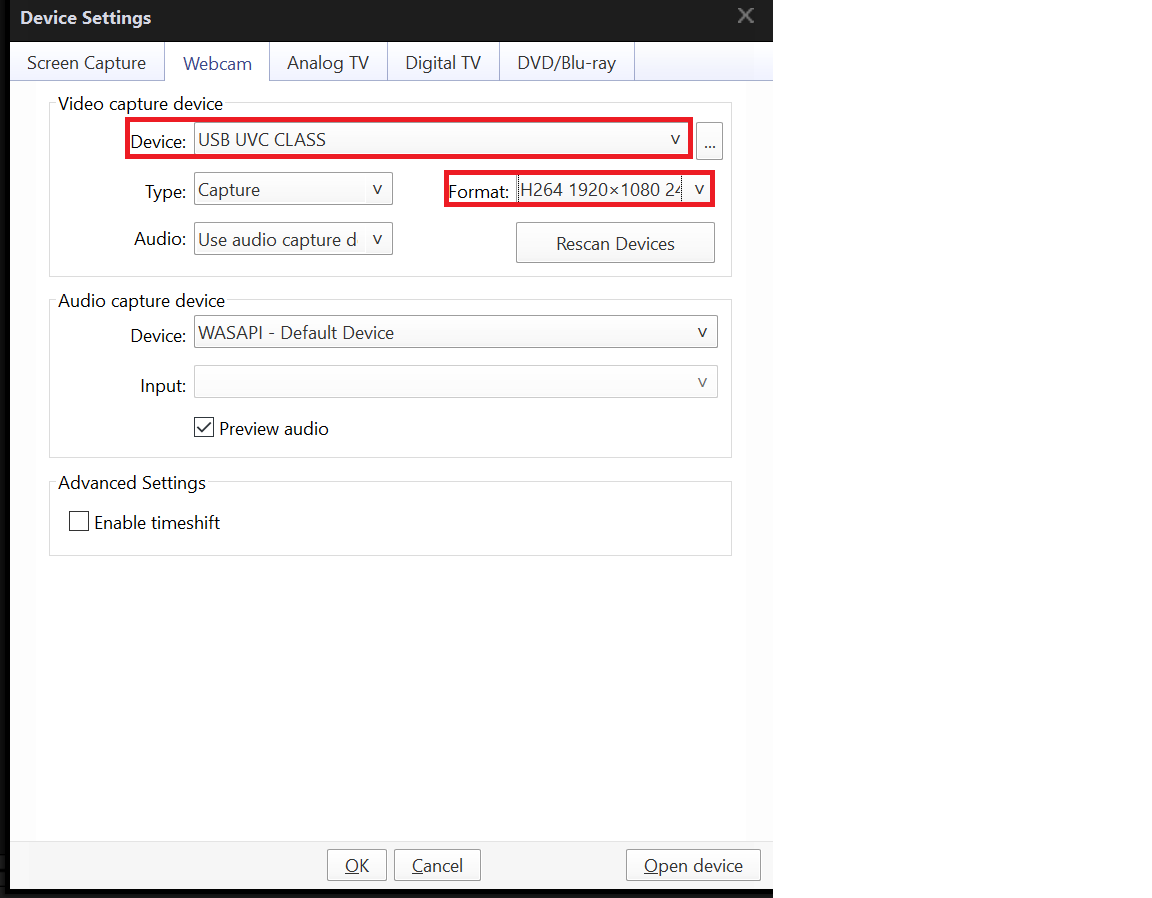Open the Analog TV tab
The image size is (1152, 898).
click(328, 63)
